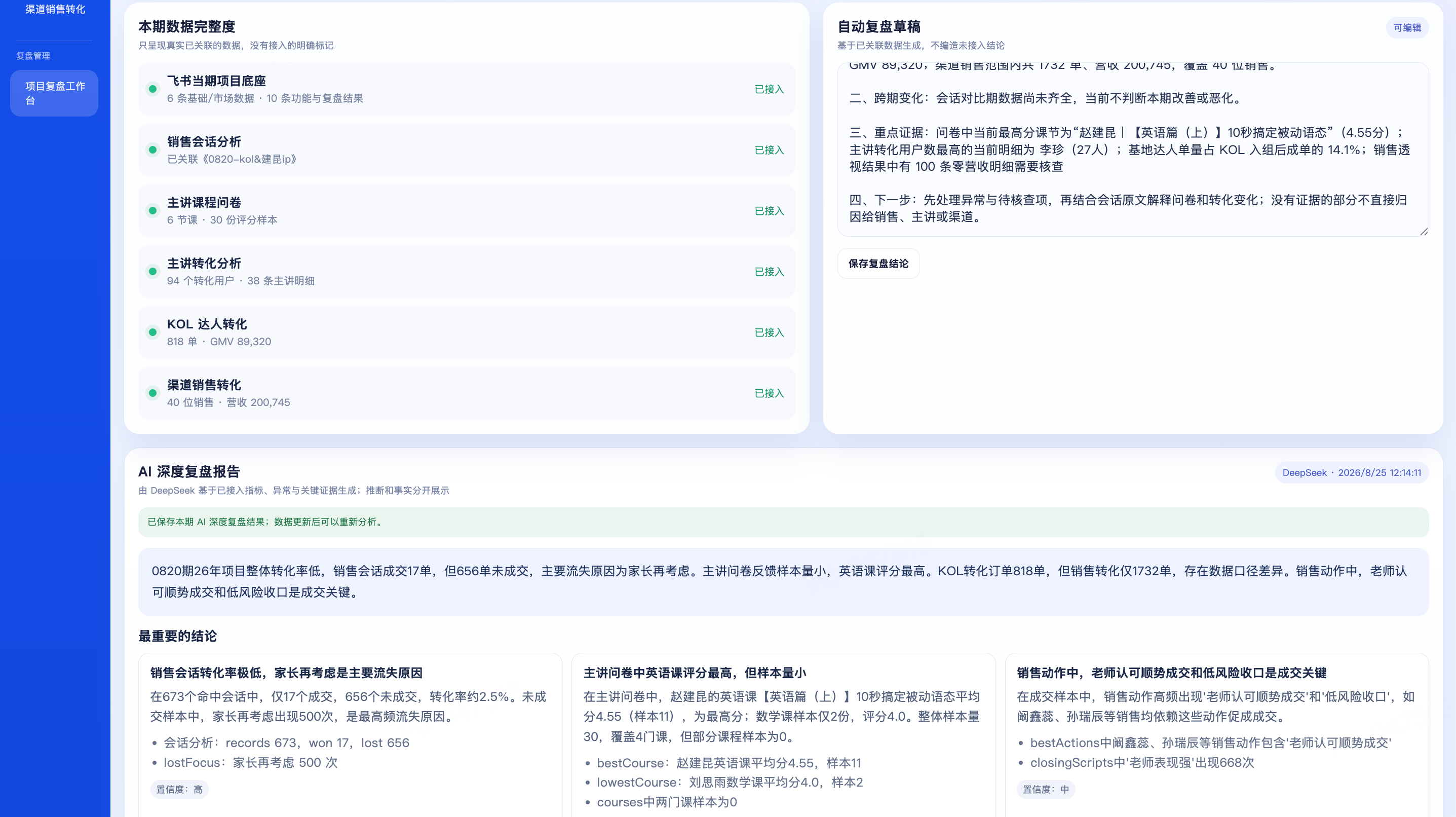Grab the draft textarea resize handle
Image resolution: width=1456 pixels, height=817 pixels.
pos(1424,231)
